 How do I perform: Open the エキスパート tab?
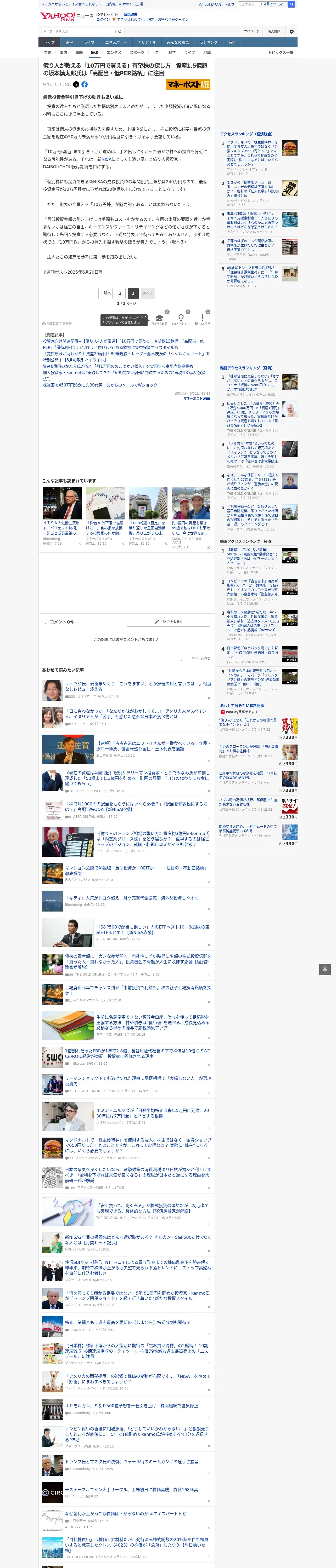116,43
